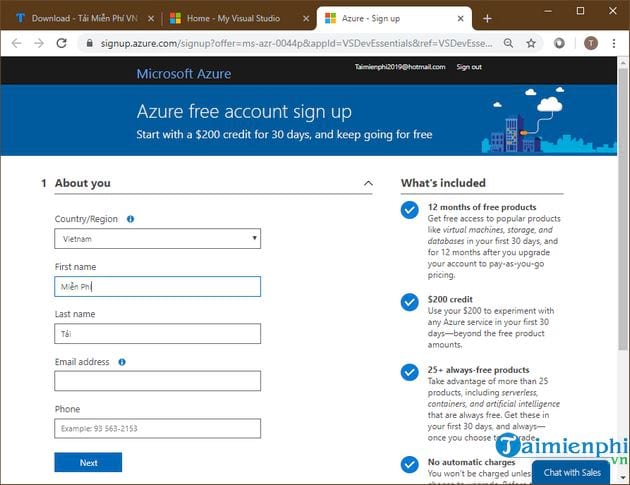Click the 12 months of free products text
Screen dimensions: 630x485
482,207
